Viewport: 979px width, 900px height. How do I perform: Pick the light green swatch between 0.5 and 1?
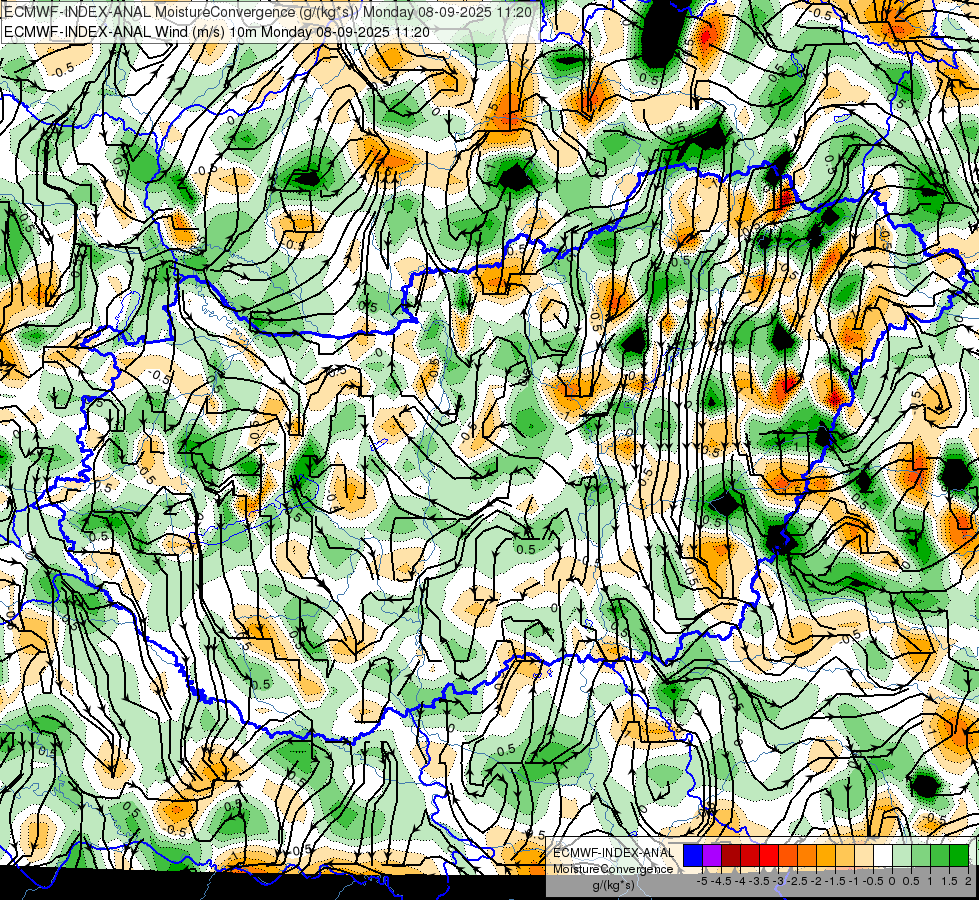[x=921, y=856]
